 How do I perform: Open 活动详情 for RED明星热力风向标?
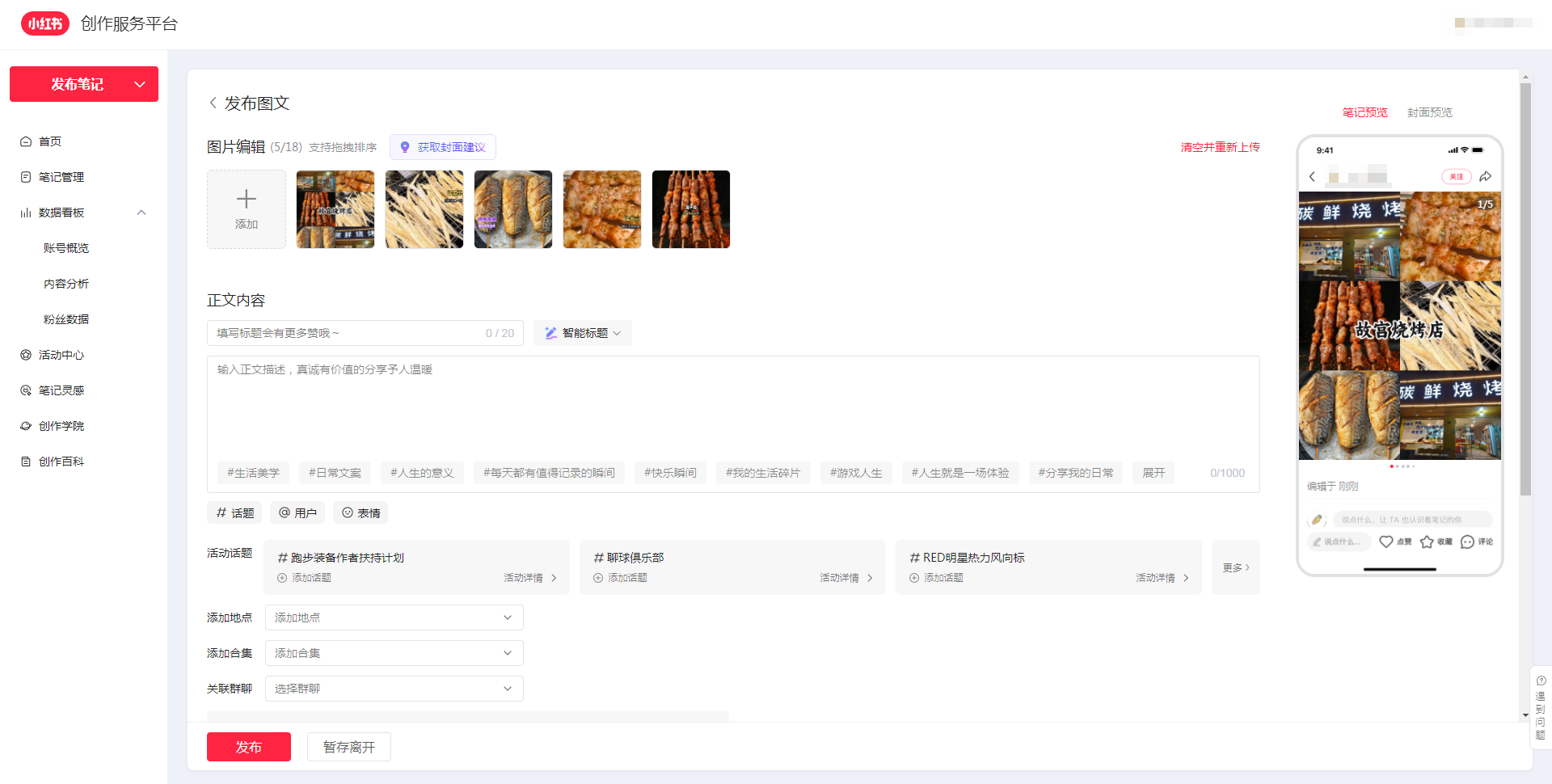(x=1162, y=578)
